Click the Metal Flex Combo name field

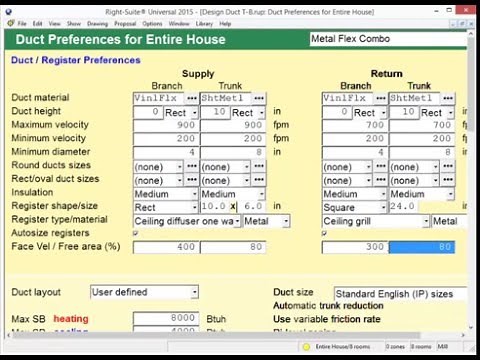pos(388,39)
